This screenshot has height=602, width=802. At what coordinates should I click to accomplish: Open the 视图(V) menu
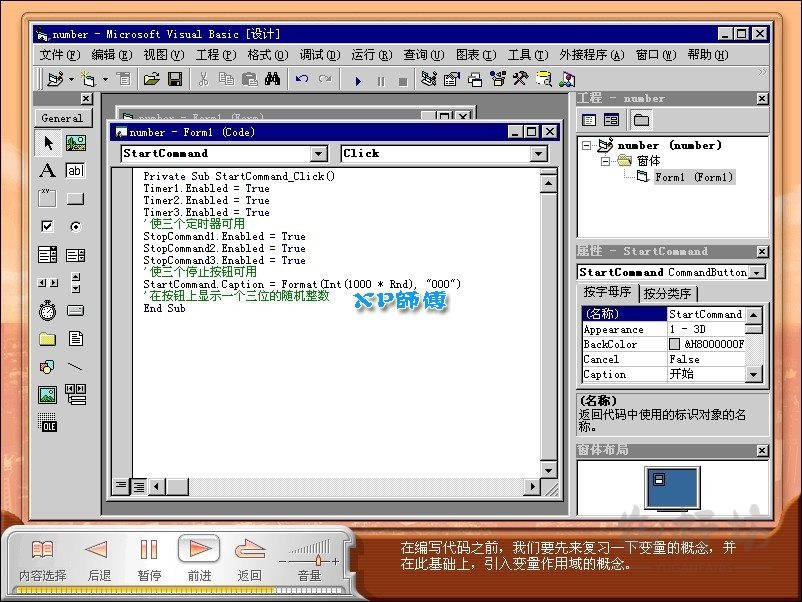164,55
